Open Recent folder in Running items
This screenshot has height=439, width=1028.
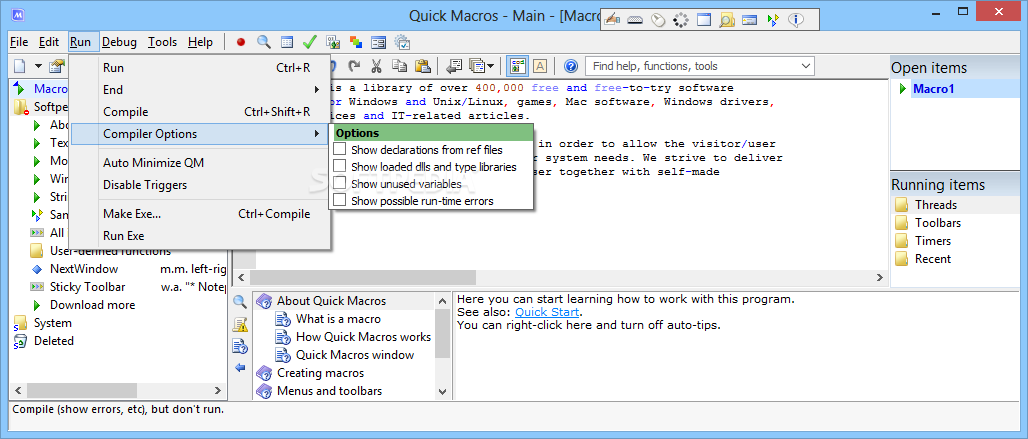click(933, 259)
